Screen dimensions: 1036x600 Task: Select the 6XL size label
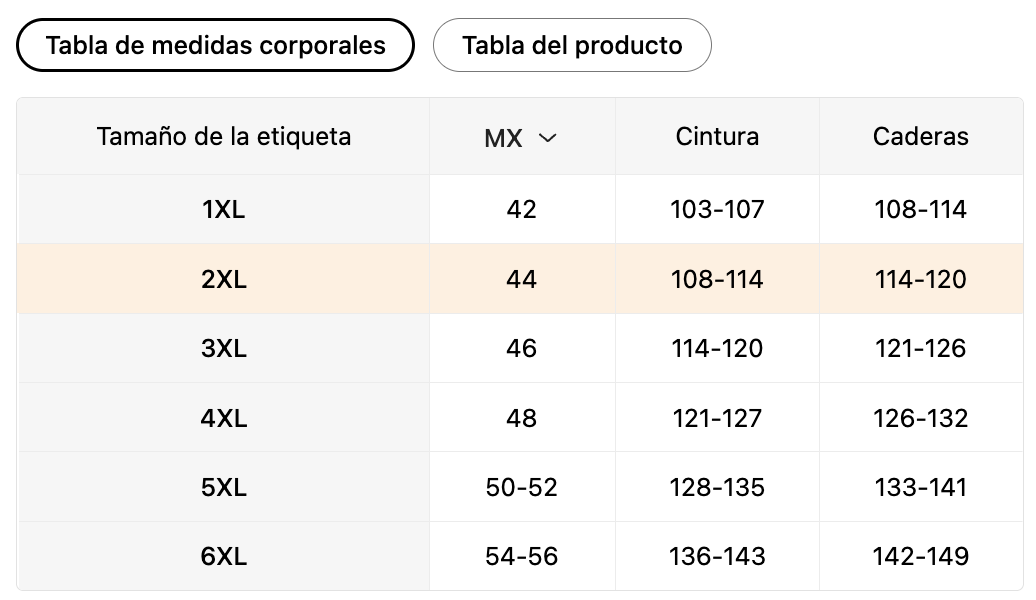point(223,556)
